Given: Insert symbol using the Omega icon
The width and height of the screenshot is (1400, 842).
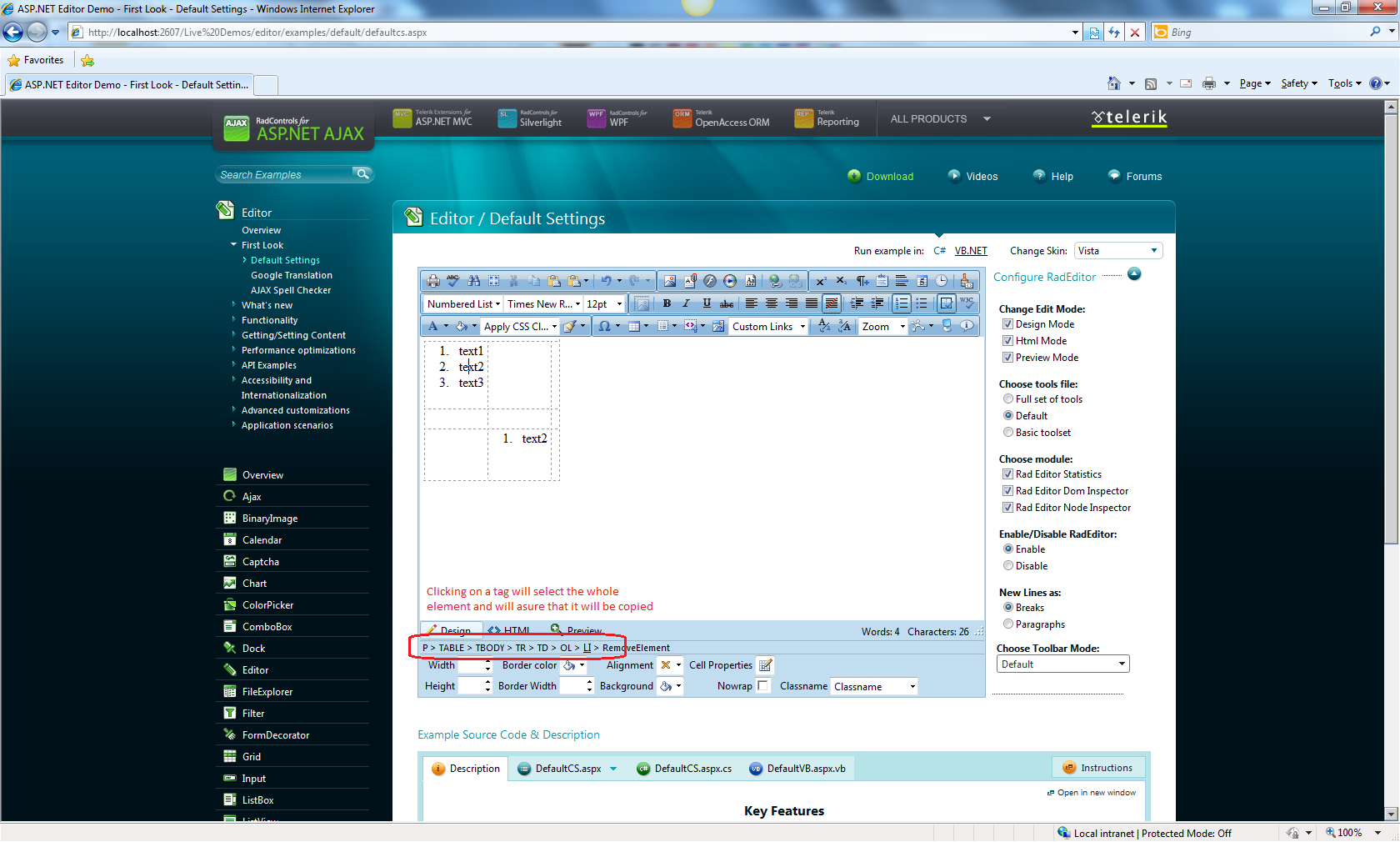Looking at the screenshot, I should 605,326.
